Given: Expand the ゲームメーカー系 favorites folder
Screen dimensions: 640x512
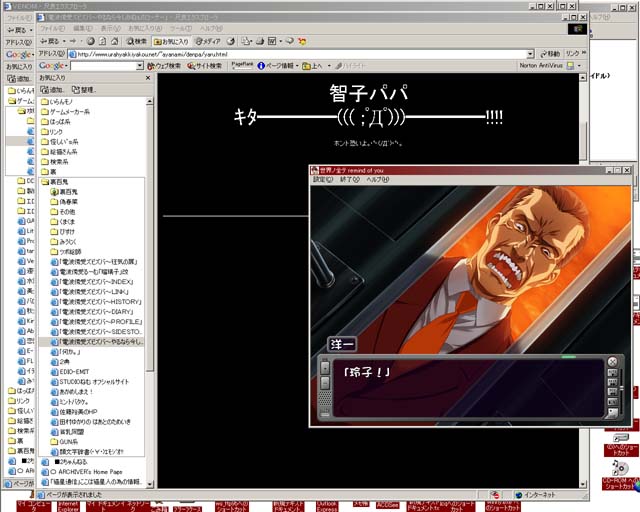Looking at the screenshot, I should pos(65,111).
